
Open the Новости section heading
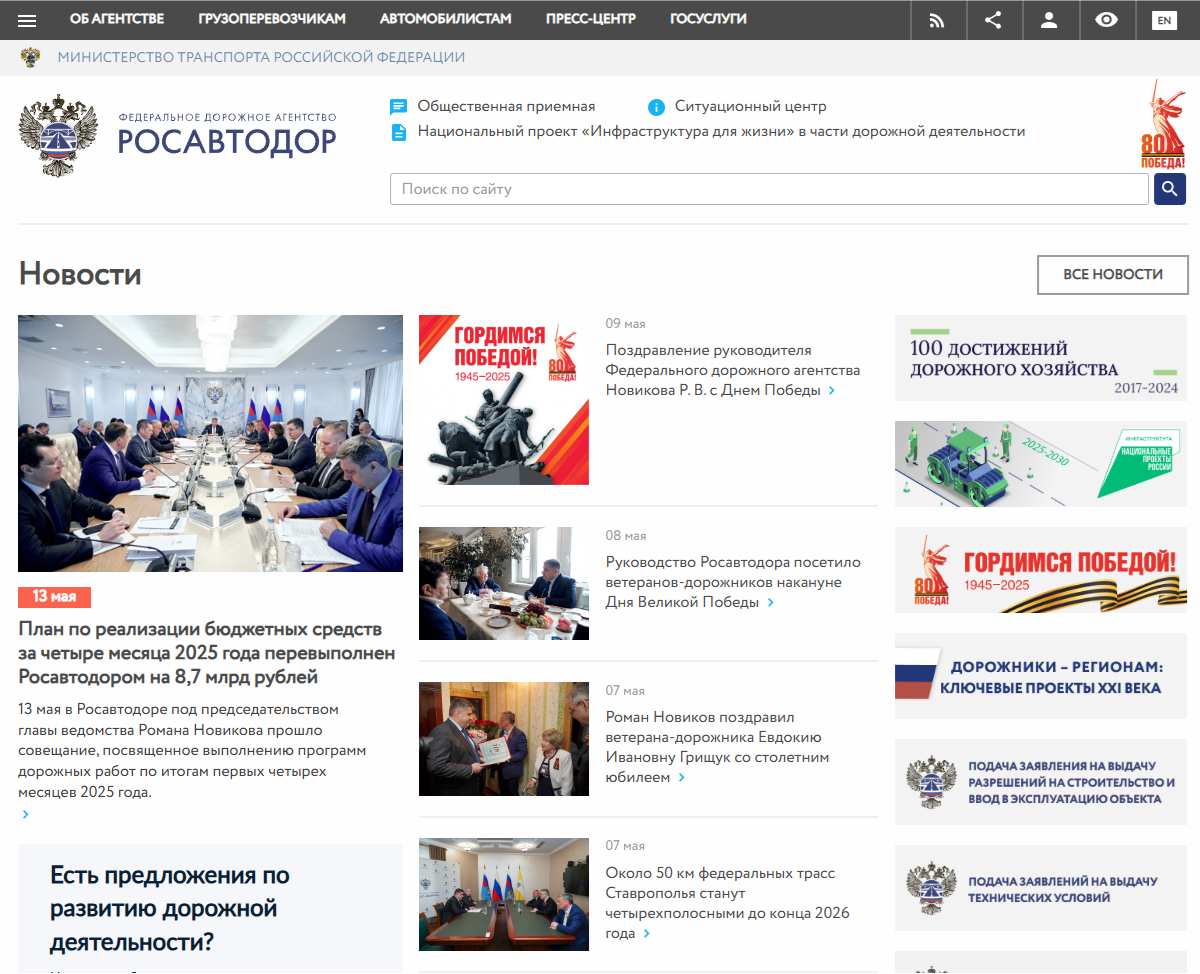(x=80, y=274)
